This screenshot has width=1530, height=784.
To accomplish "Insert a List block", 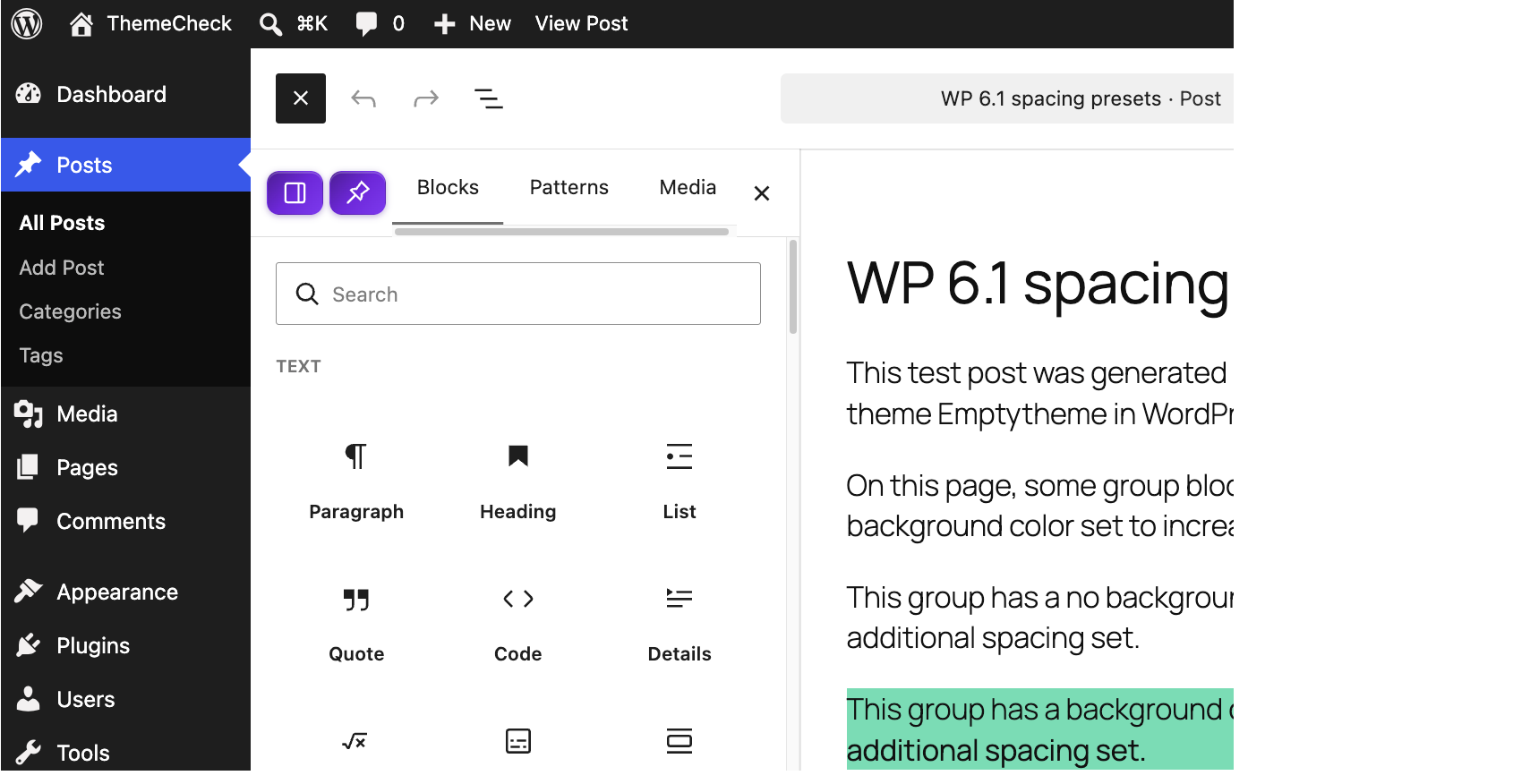I will 680,480.
